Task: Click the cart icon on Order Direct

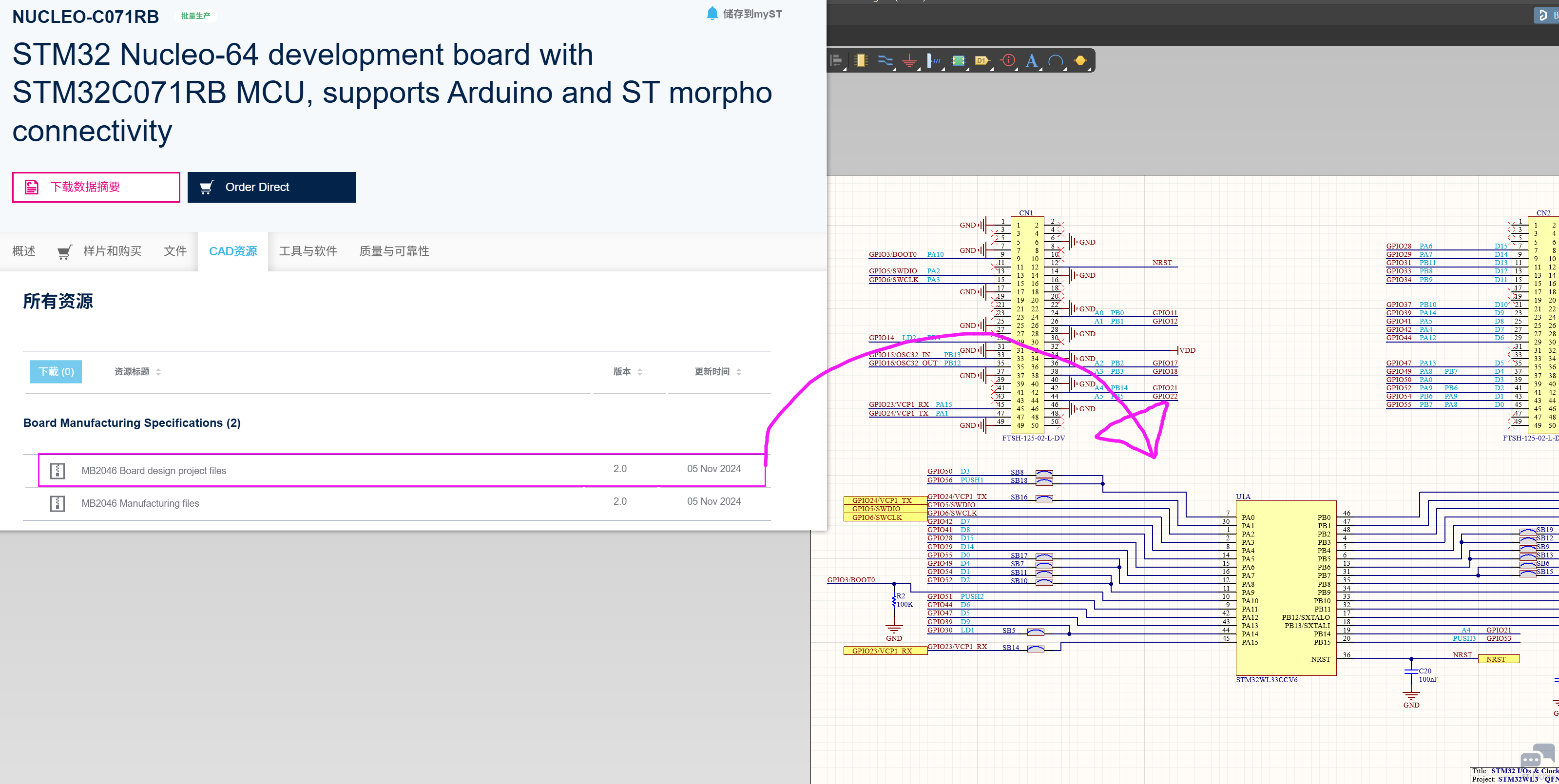Action: click(x=206, y=187)
